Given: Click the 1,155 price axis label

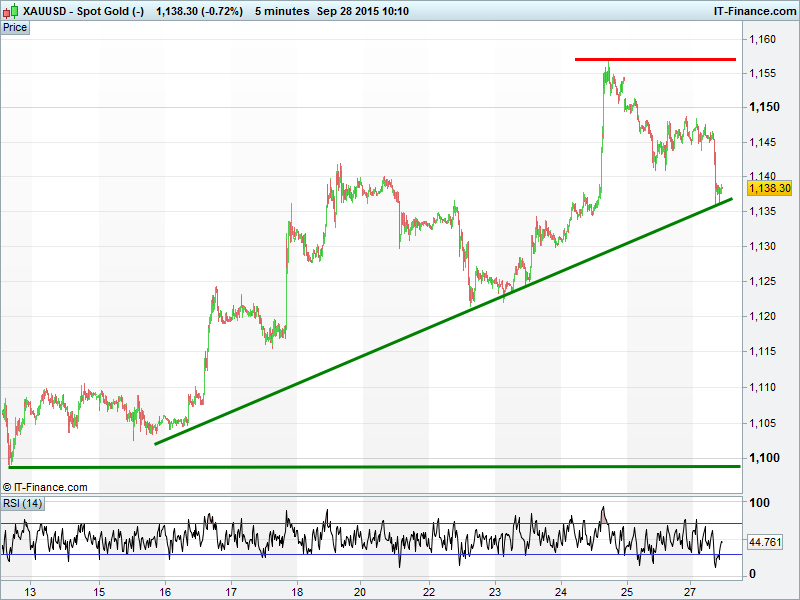Looking at the screenshot, I should coord(762,73).
